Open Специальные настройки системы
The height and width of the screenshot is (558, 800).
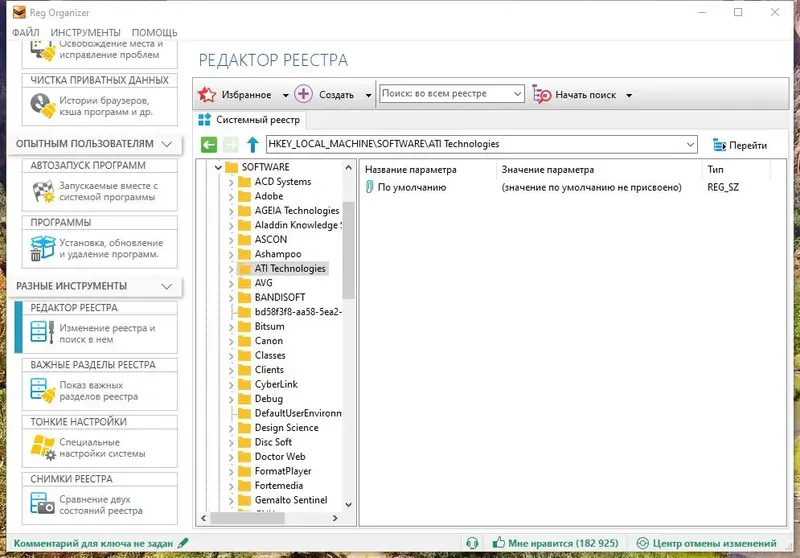coord(102,448)
